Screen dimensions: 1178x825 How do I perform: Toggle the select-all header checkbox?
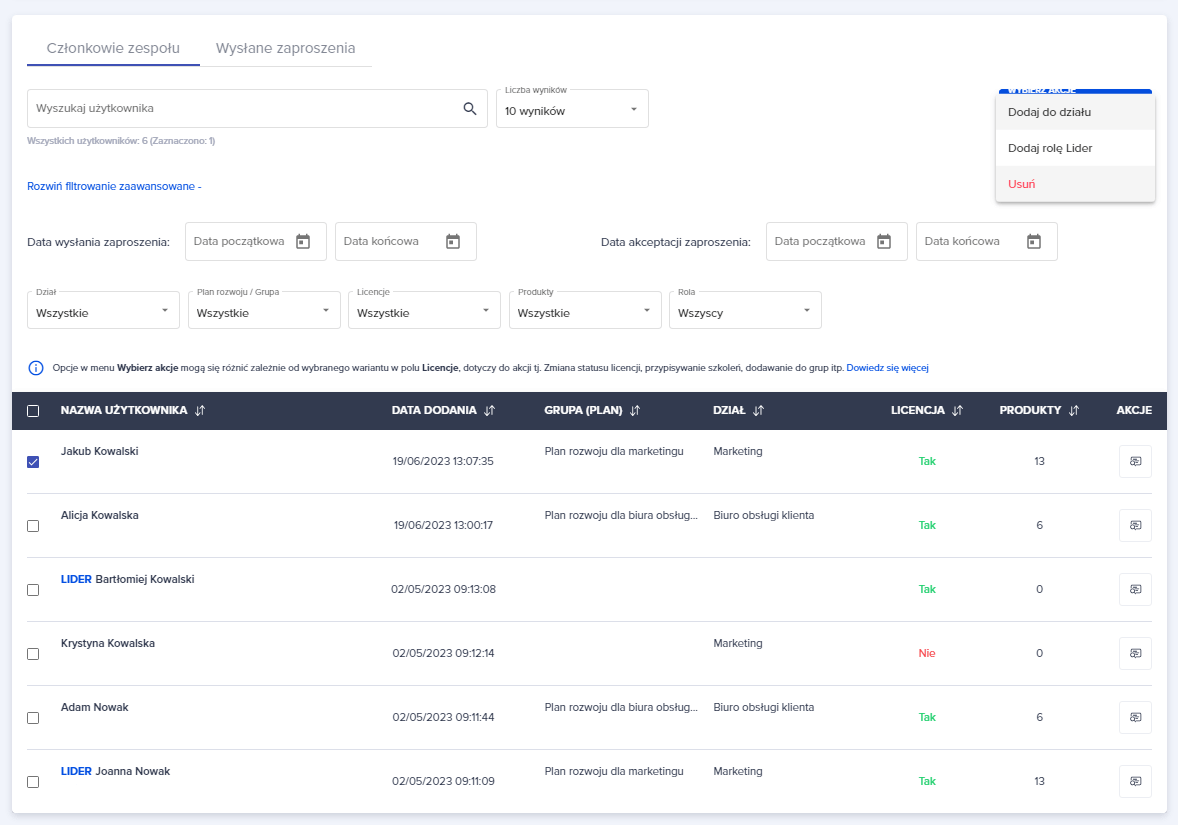[33, 411]
